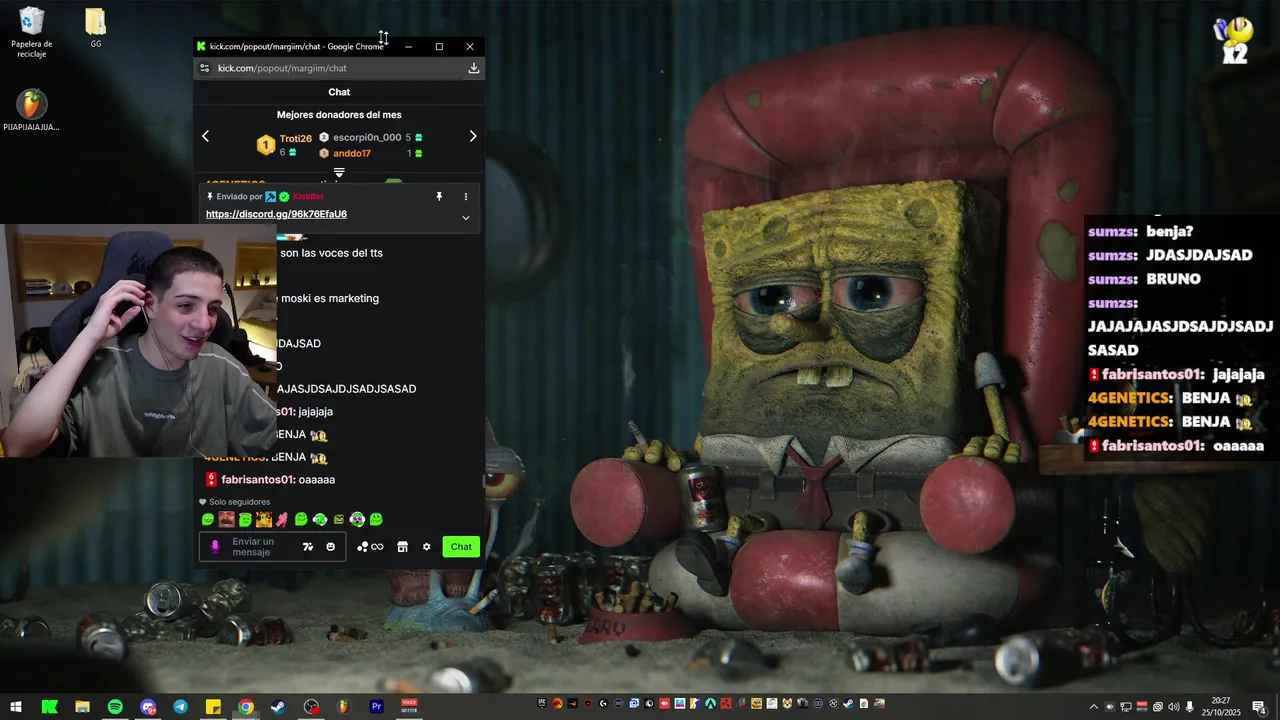Open FL Studio from the taskbar
The width and height of the screenshot is (1280, 720).
[x=344, y=707]
